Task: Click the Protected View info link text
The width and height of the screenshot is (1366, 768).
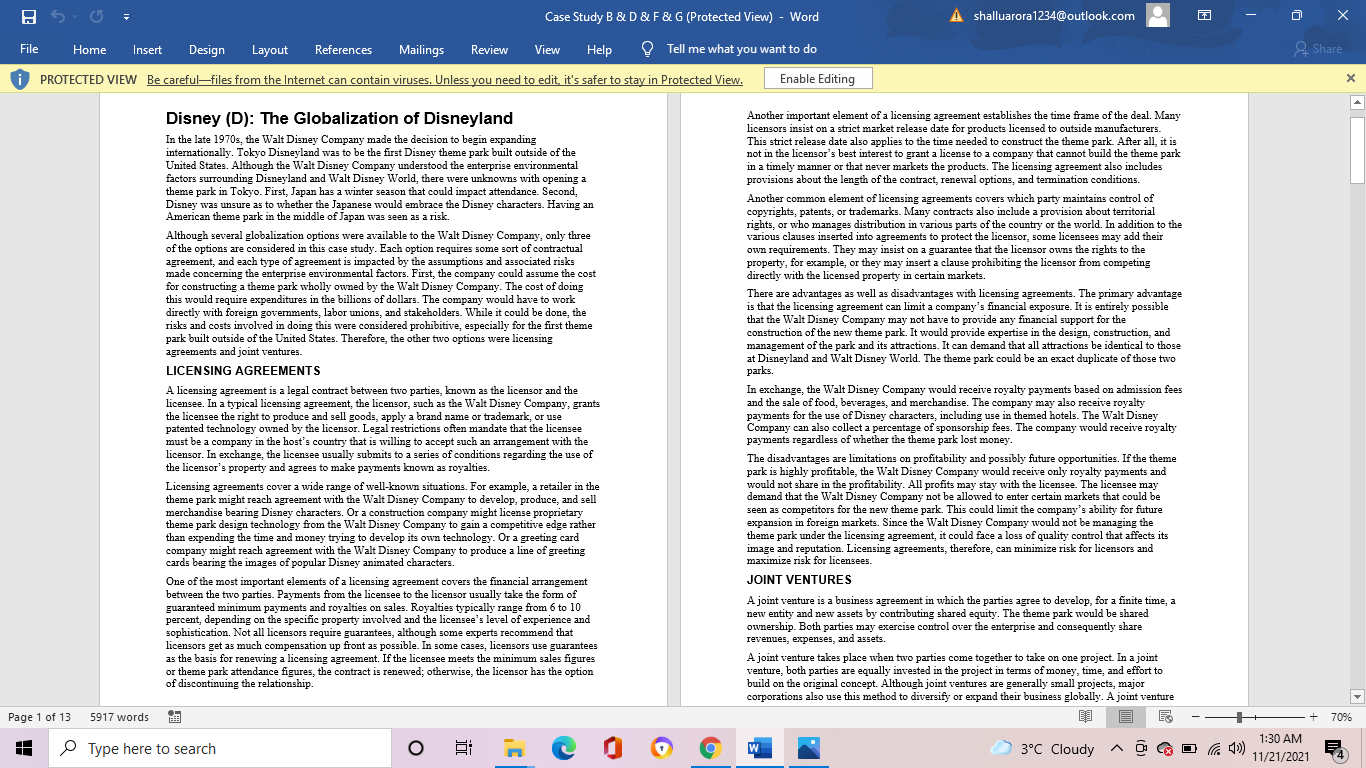Action: click(x=445, y=80)
